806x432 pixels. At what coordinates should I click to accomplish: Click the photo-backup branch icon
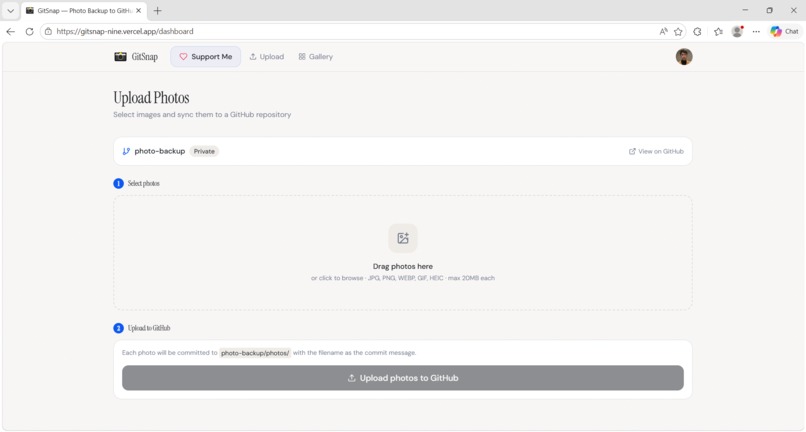point(126,151)
